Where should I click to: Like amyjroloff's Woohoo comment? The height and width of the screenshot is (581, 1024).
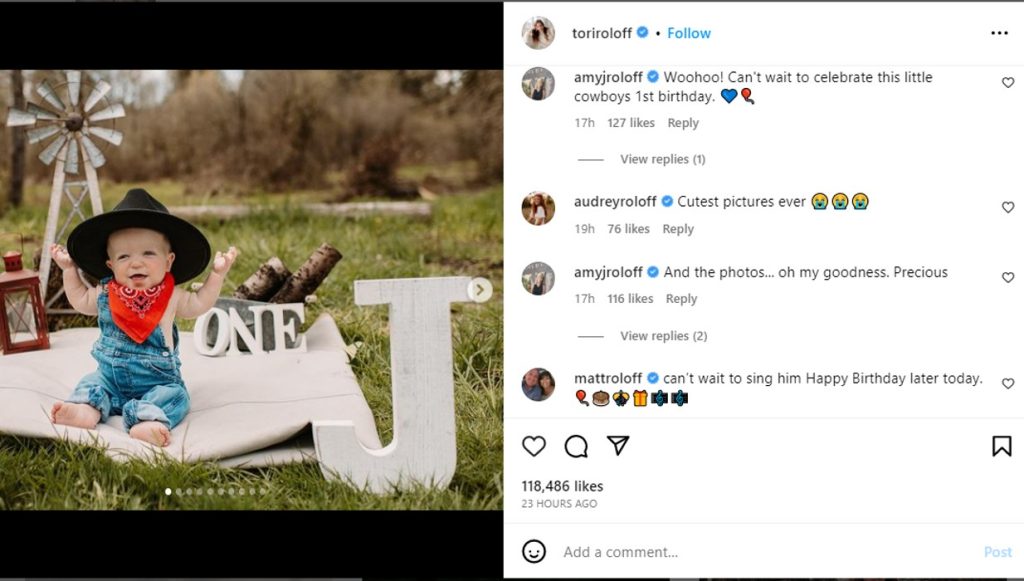(x=1008, y=83)
